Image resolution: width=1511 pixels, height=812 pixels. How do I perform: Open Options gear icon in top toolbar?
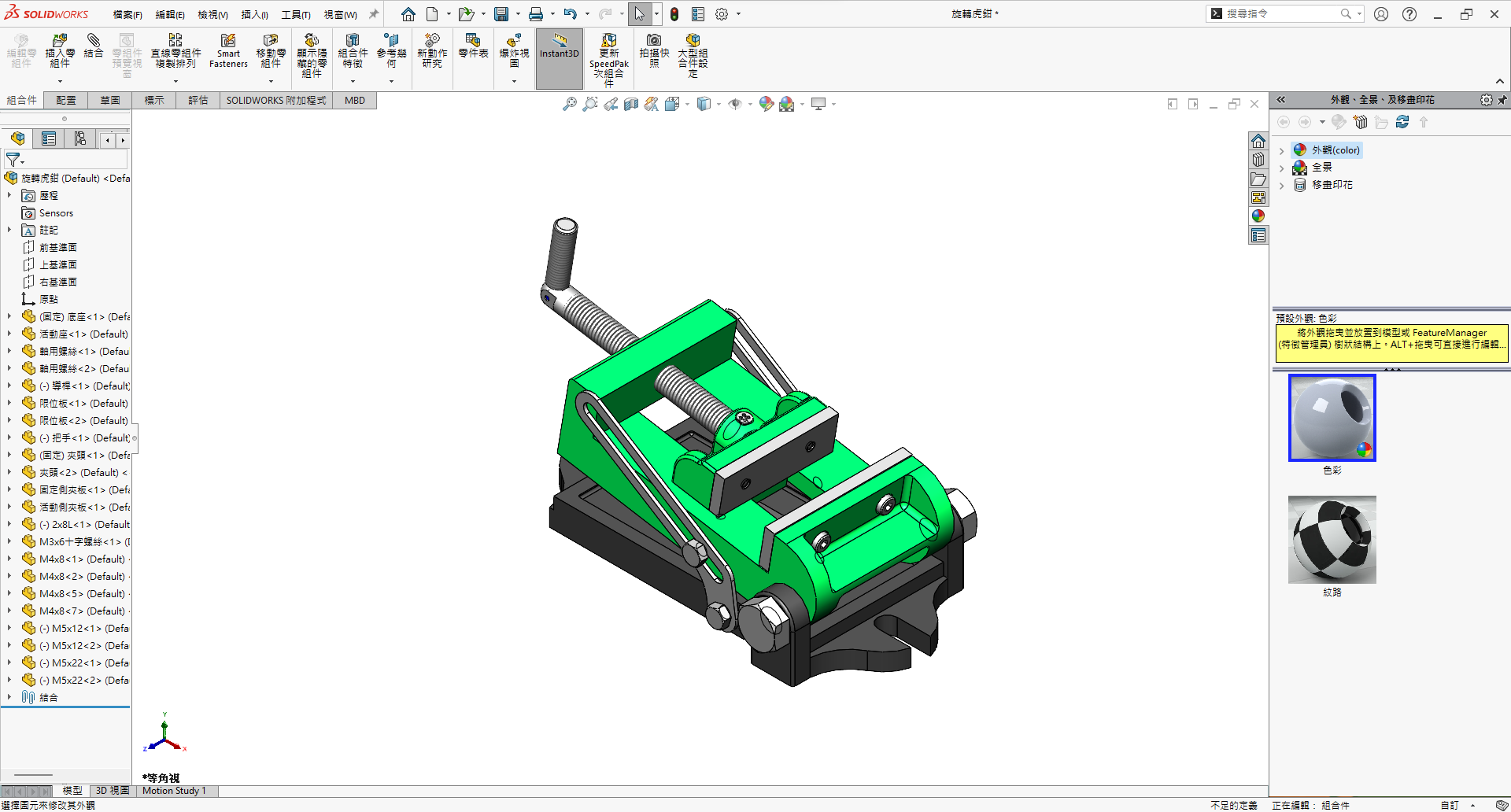[x=722, y=14]
